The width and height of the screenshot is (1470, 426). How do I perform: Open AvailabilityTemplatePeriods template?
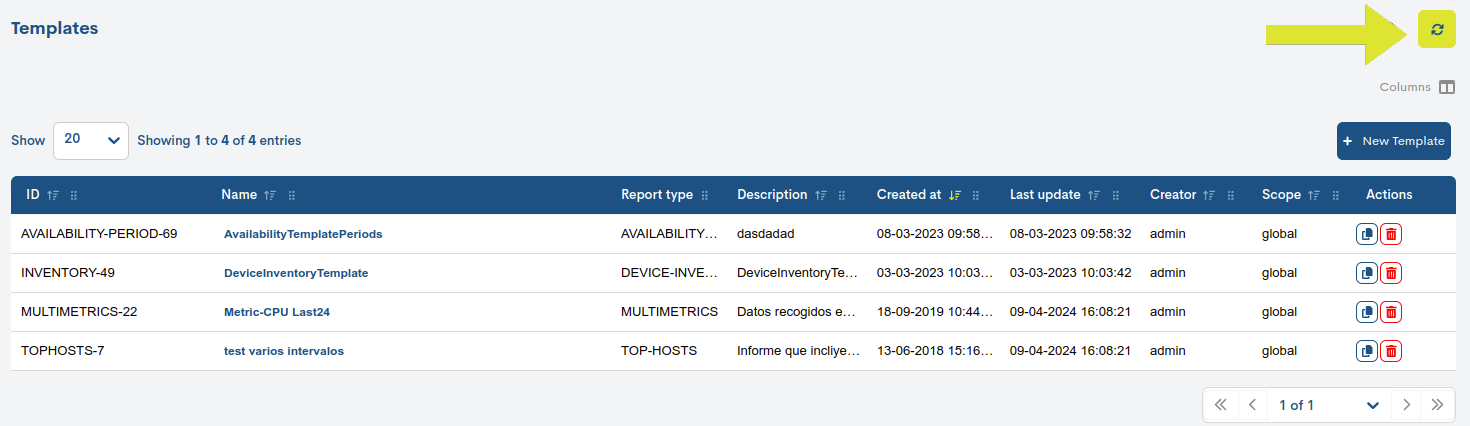click(303, 234)
